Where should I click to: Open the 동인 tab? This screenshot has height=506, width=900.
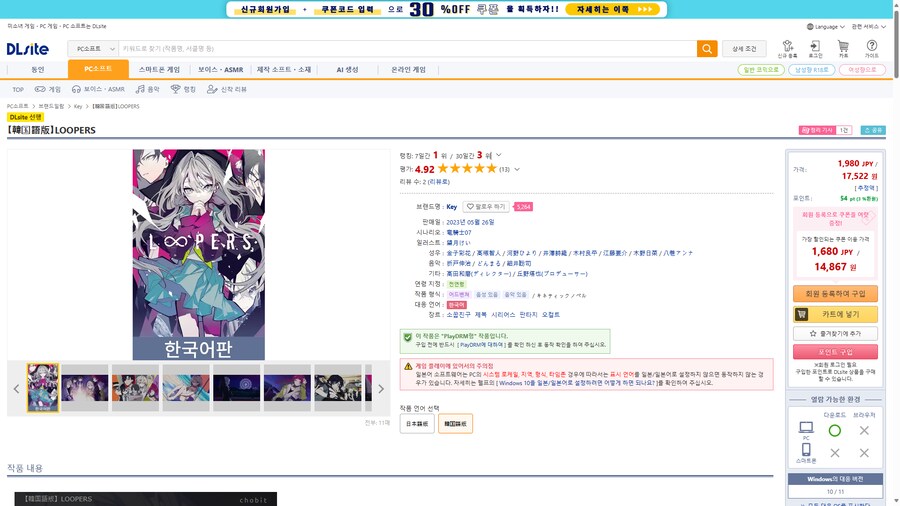tap(37, 69)
